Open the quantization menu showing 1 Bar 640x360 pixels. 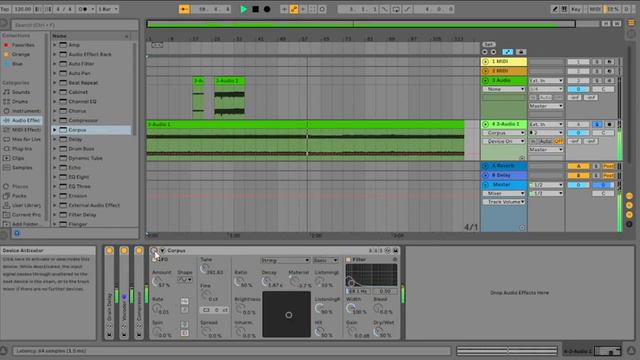click(108, 9)
